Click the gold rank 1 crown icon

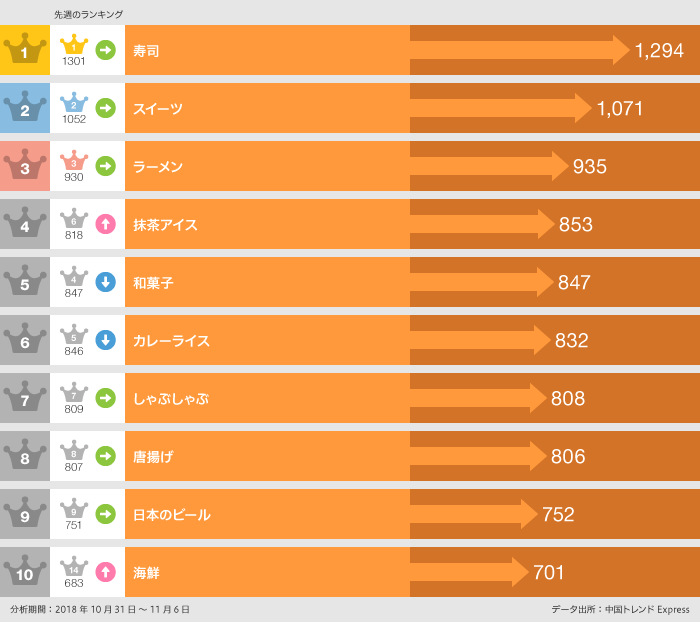25,50
